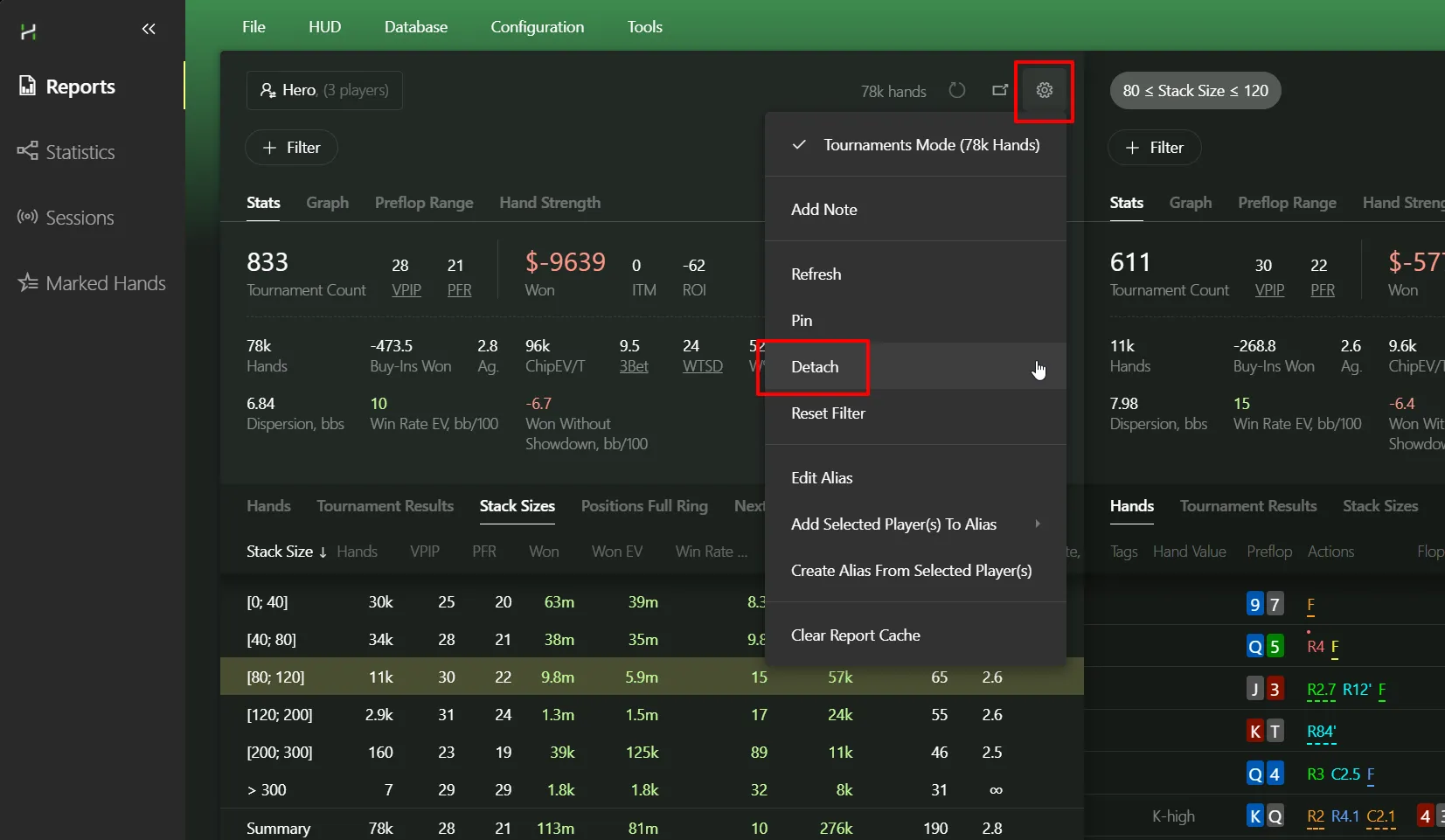Screen dimensions: 1445x840
Task: Click the detach window icon beside refresh
Action: (1000, 90)
